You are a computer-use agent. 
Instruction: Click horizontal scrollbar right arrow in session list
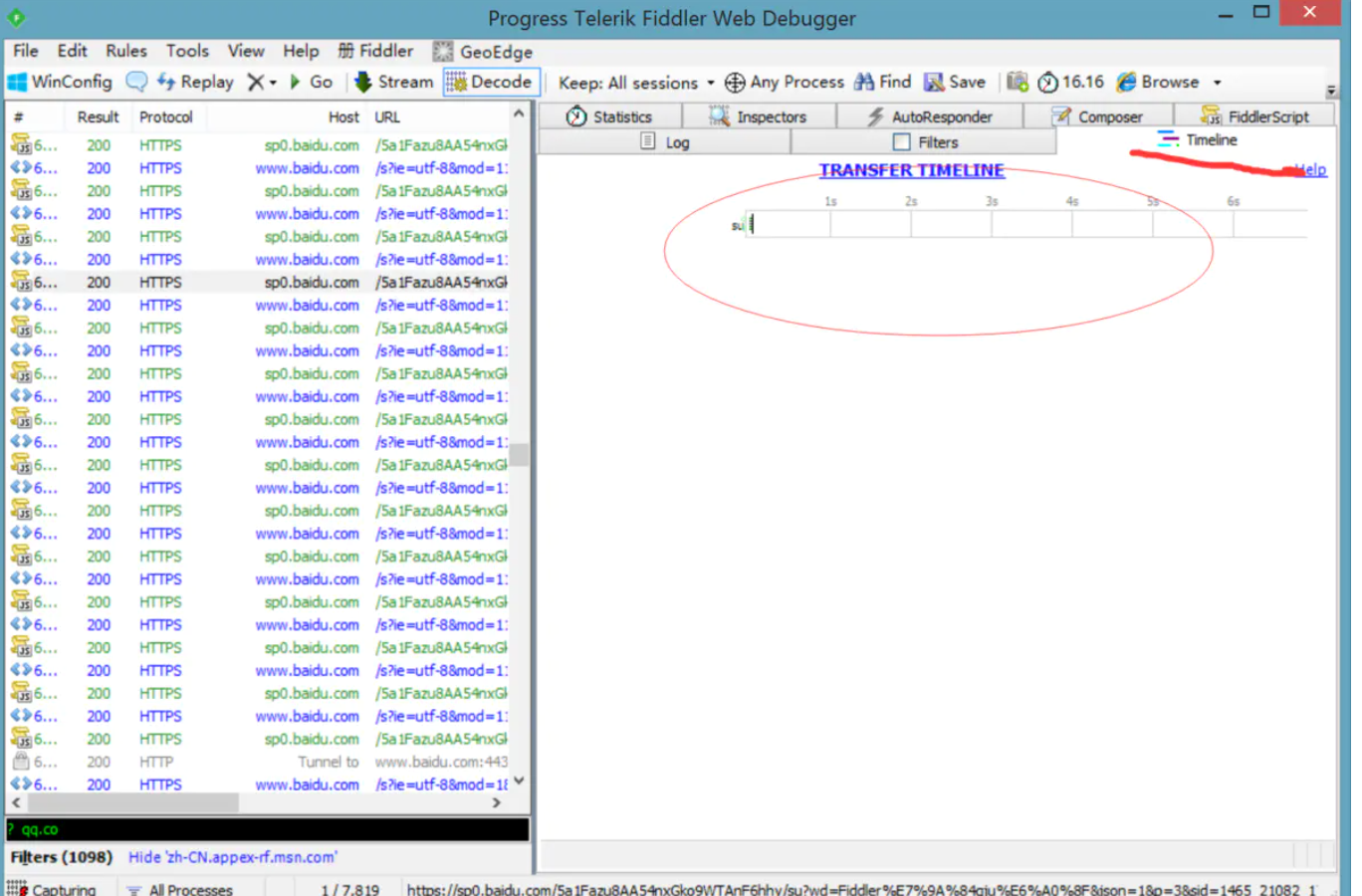[x=497, y=802]
